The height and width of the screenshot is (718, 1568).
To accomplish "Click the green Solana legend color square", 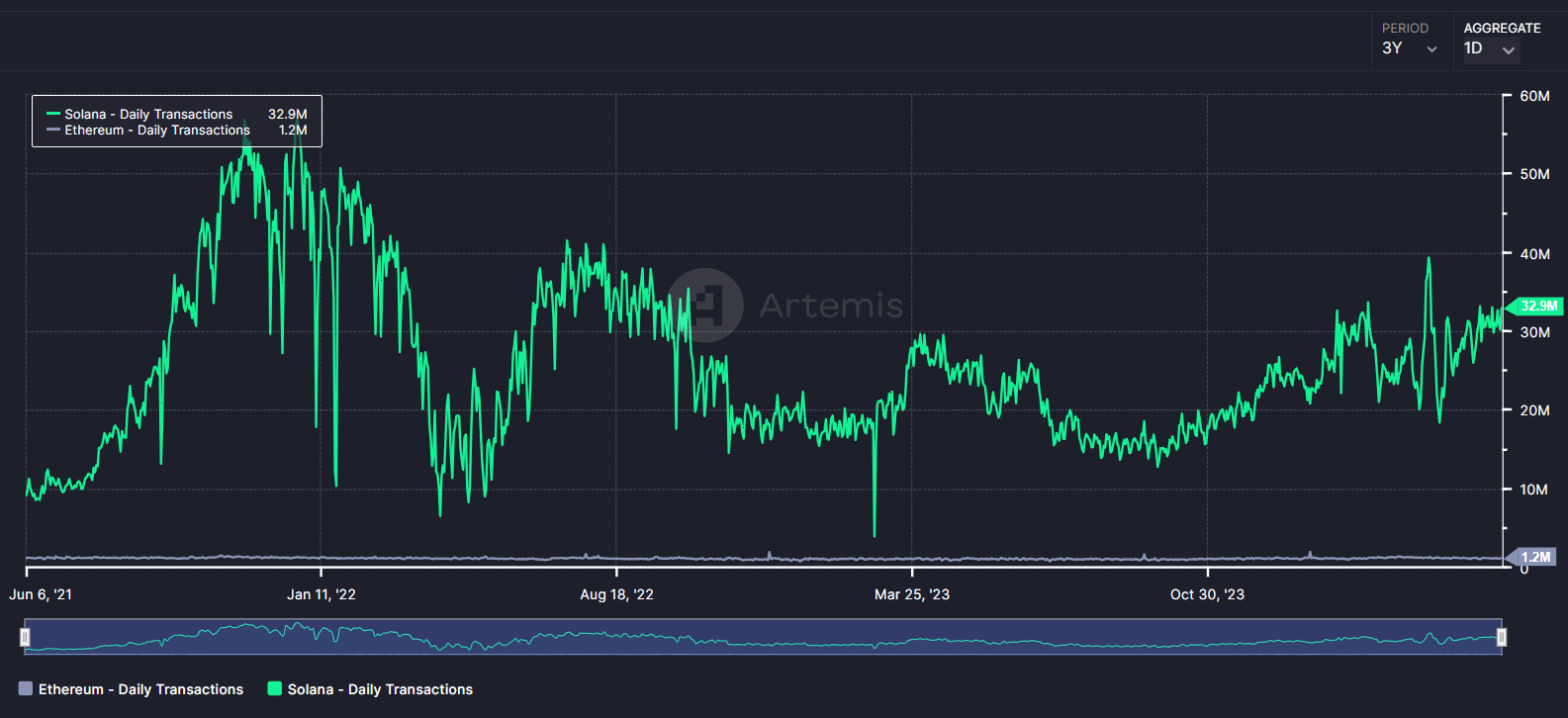I will point(275,689).
